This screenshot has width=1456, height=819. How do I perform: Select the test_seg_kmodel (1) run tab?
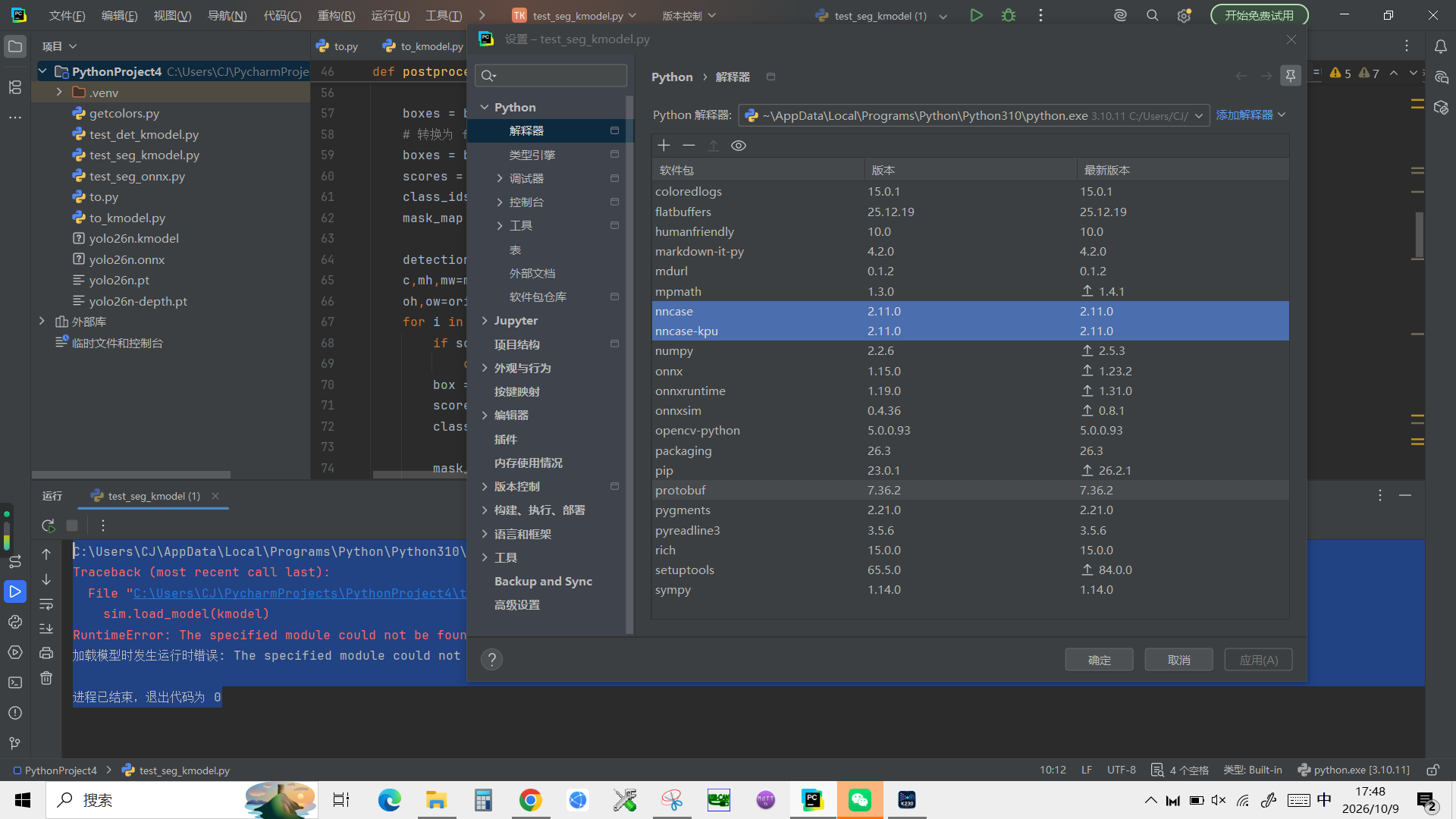(154, 496)
